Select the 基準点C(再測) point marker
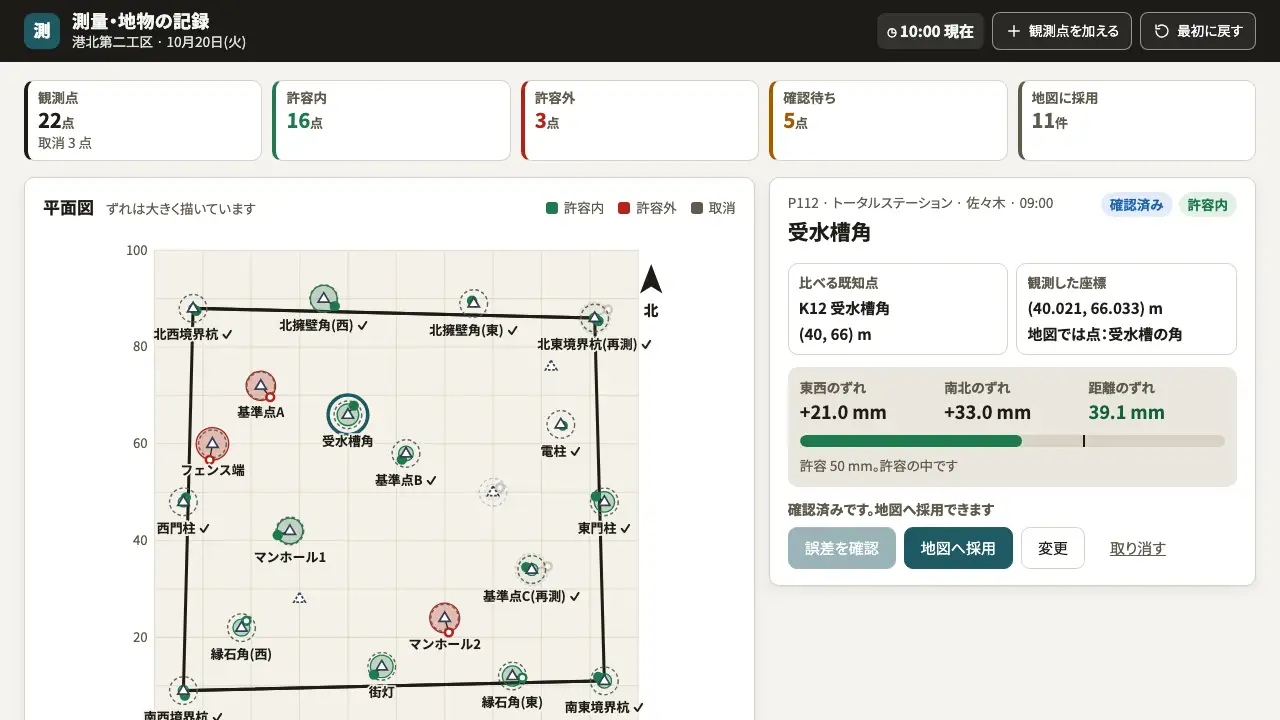This screenshot has height=720, width=1280. click(531, 570)
